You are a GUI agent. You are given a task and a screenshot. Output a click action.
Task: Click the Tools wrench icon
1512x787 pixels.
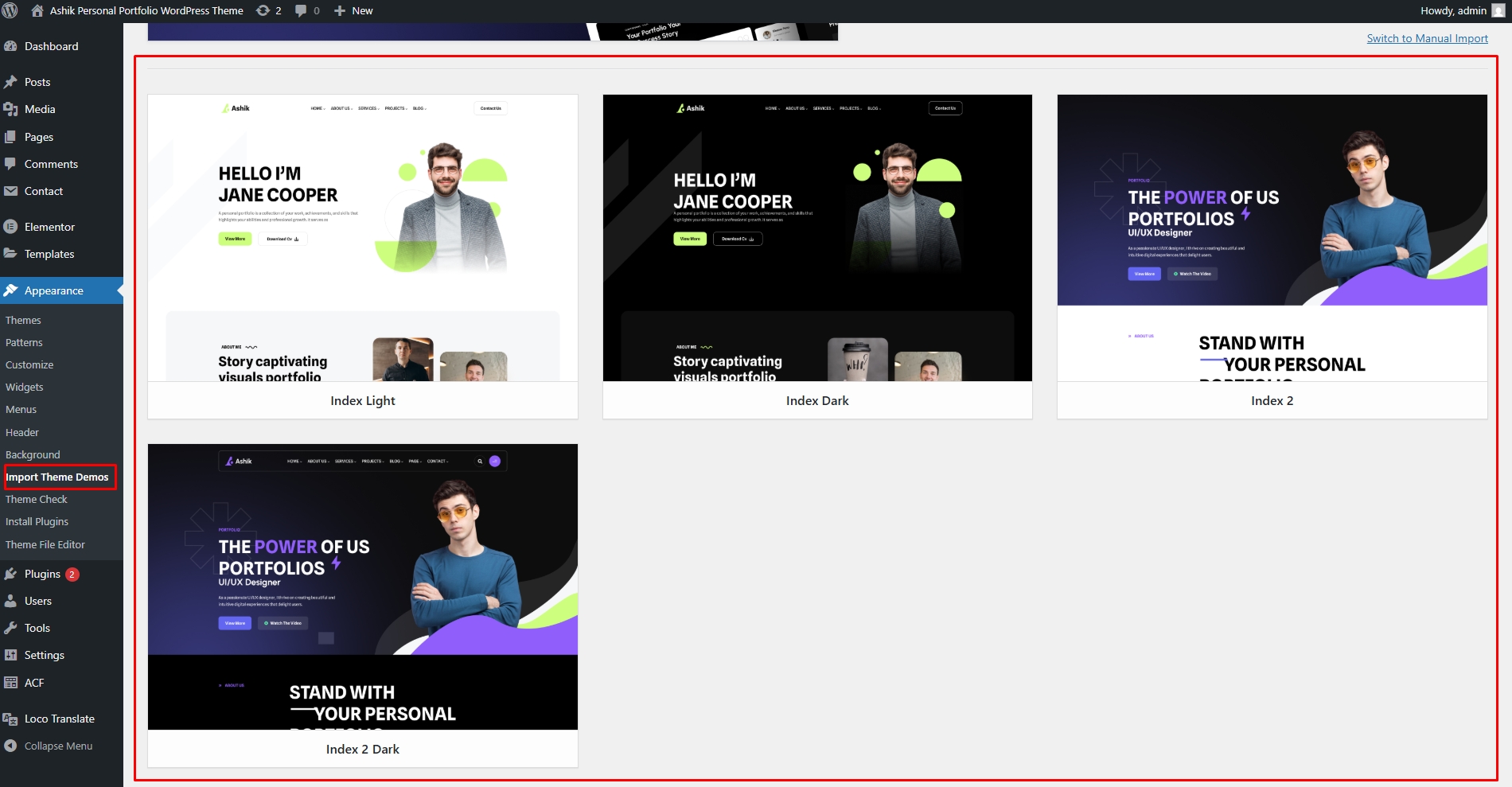(x=10, y=628)
